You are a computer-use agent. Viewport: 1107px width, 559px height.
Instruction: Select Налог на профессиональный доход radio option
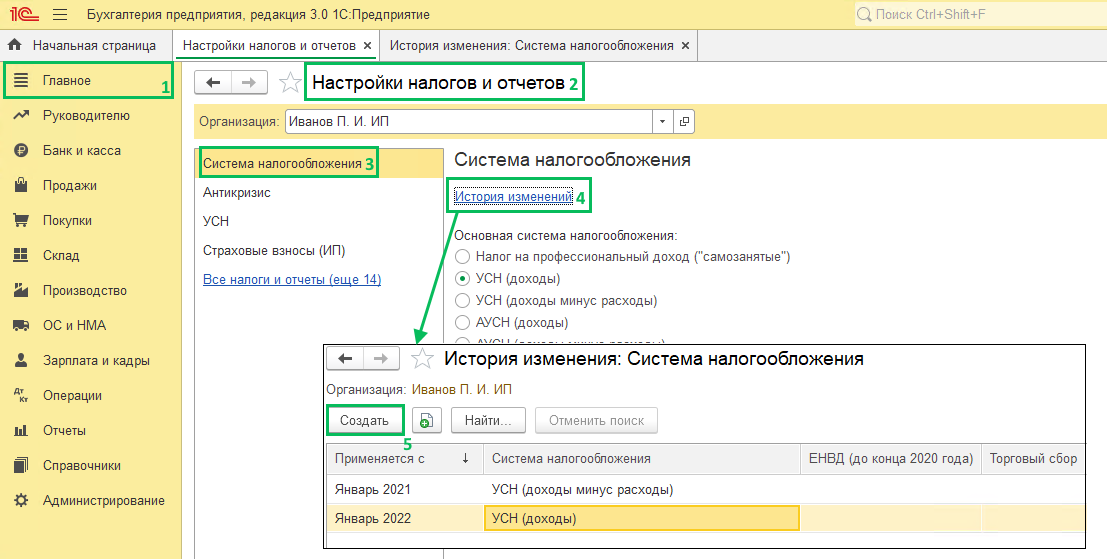tap(462, 257)
